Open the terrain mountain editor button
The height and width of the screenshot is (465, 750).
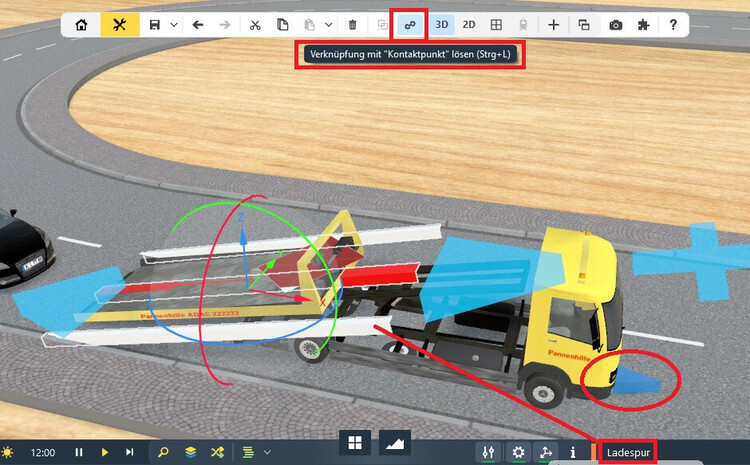(395, 443)
